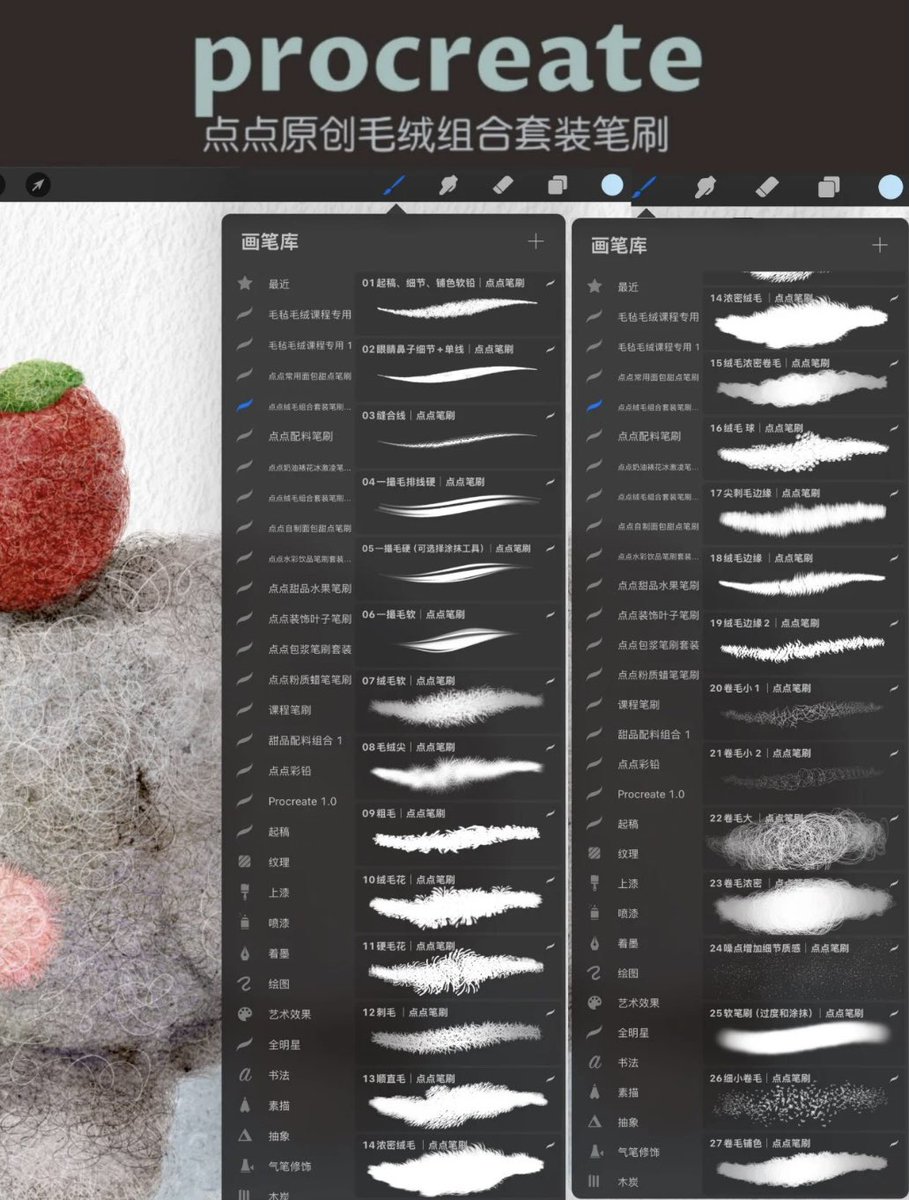Tap the Eraser tool above left brush library
This screenshot has width=909, height=1200.
(503, 185)
